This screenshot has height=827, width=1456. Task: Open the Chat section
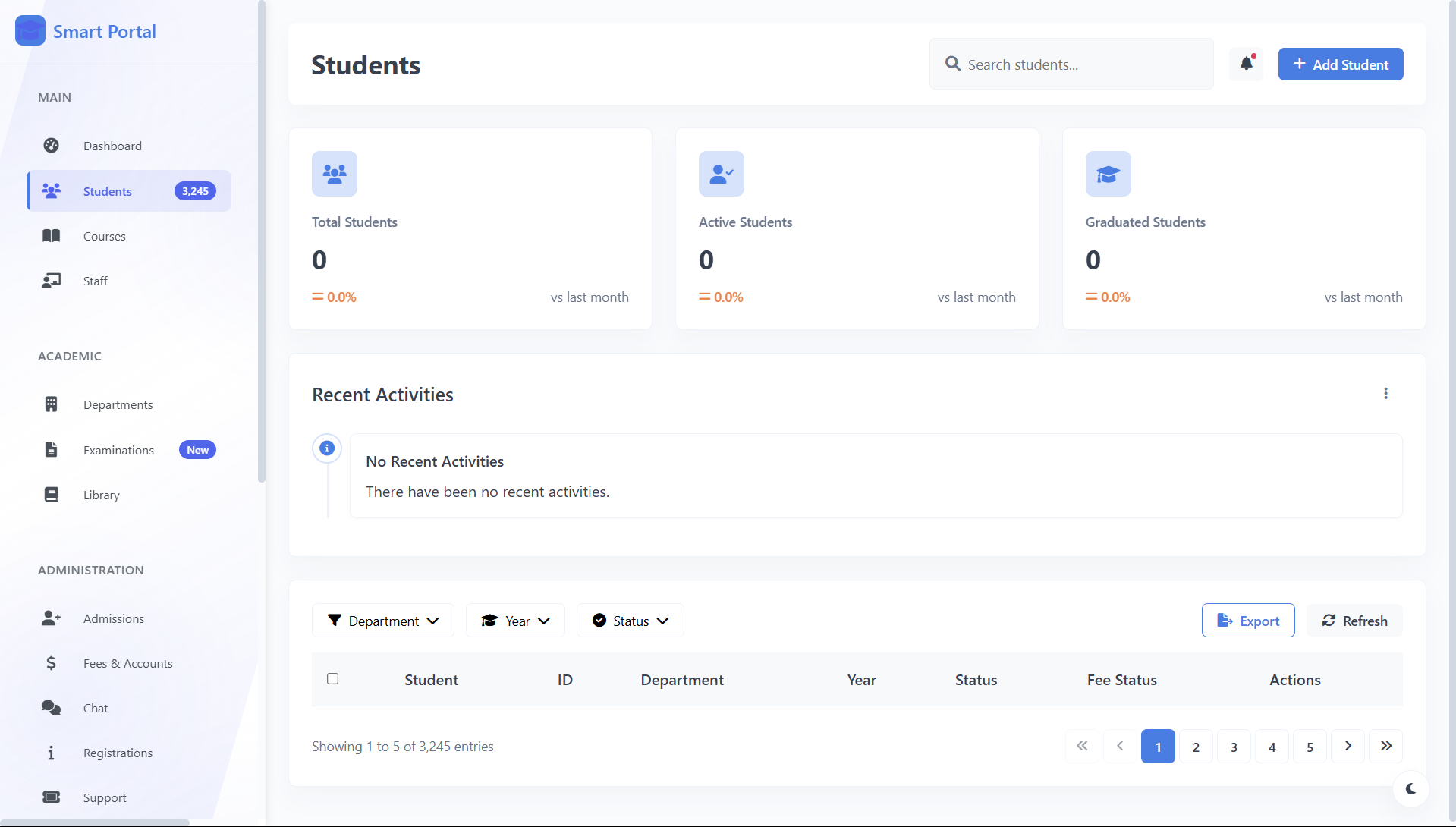point(96,707)
